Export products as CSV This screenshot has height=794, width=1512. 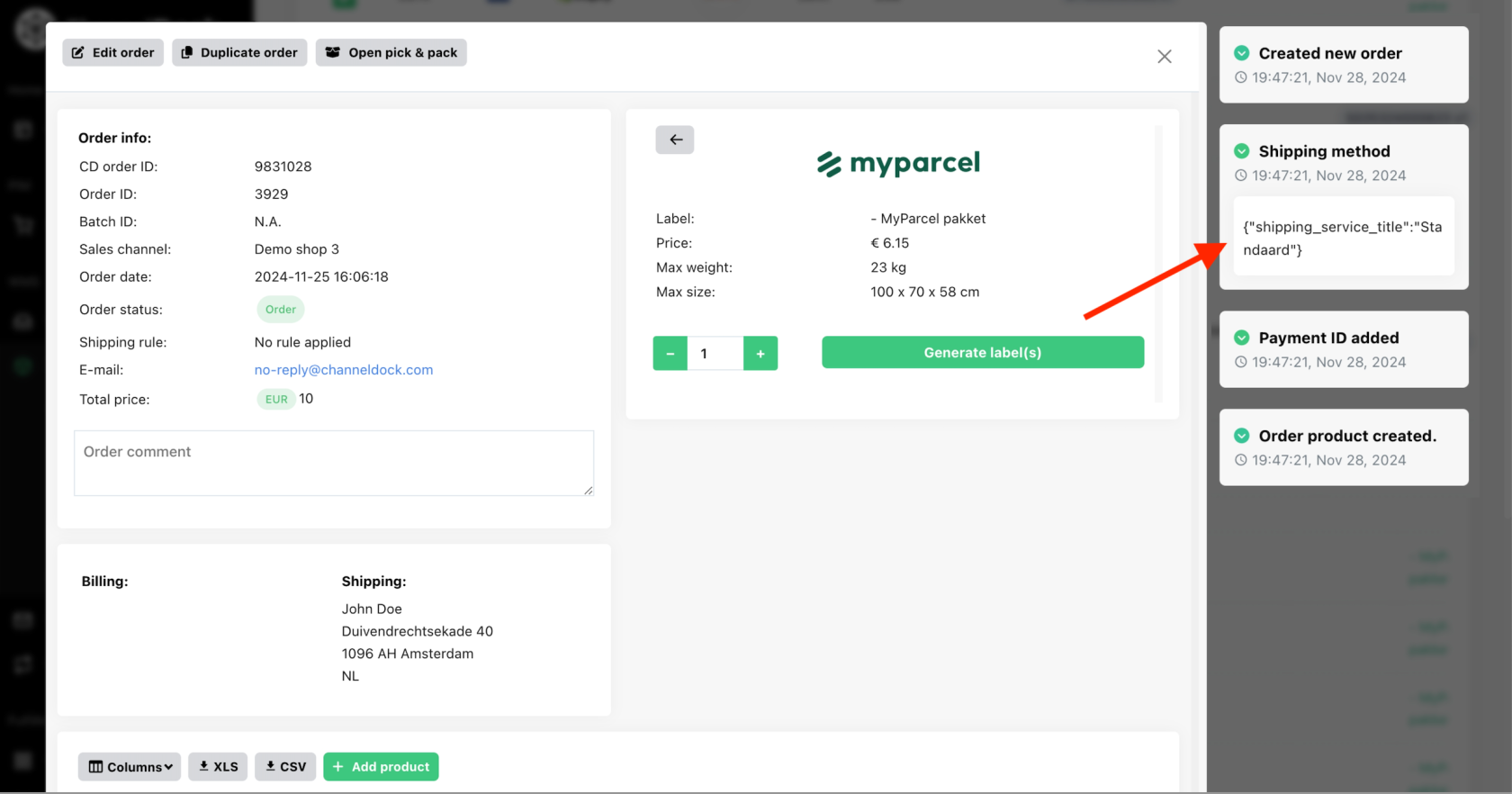point(285,767)
